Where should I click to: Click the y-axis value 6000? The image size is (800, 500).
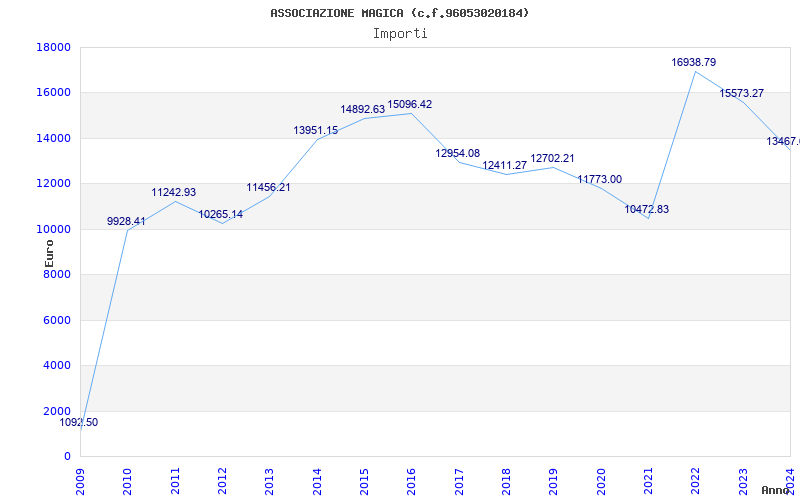[x=56, y=320]
